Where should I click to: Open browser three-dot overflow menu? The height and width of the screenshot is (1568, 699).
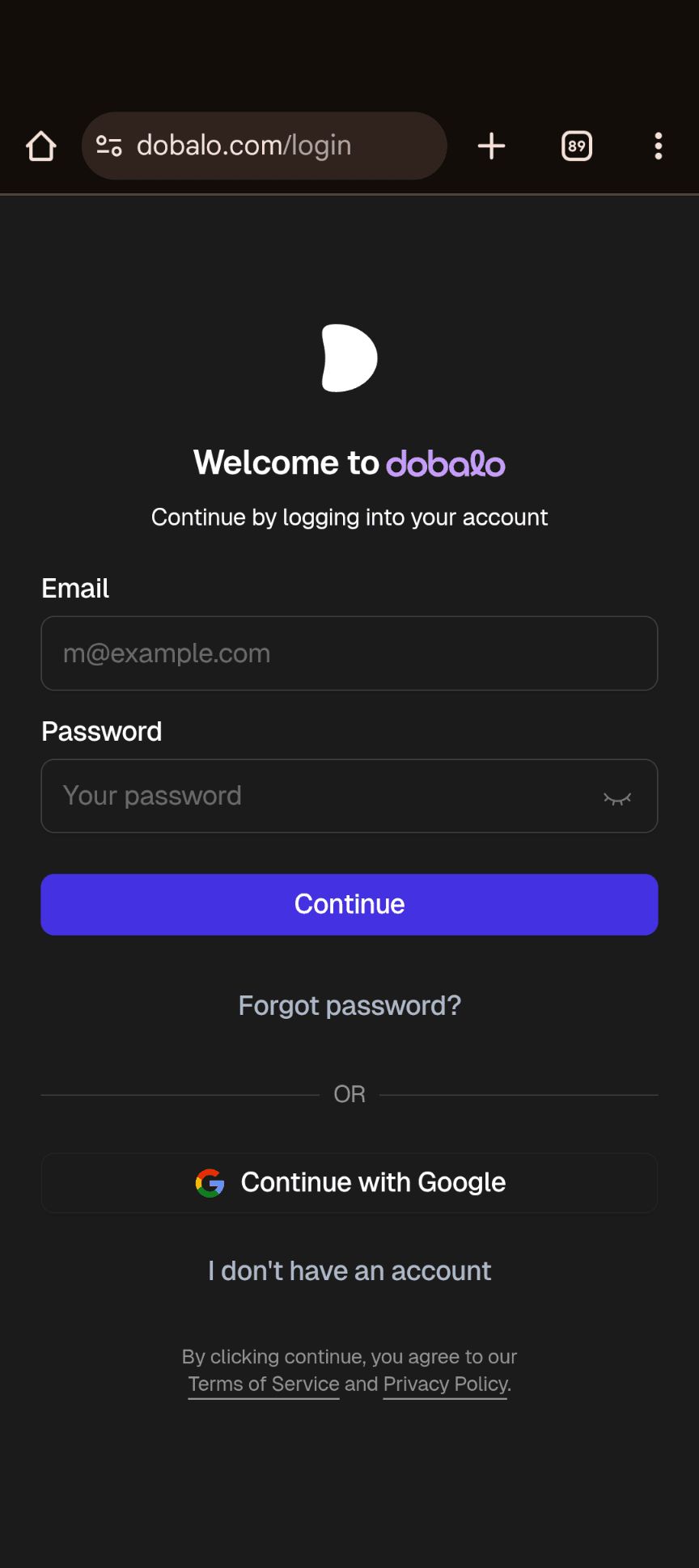pyautogui.click(x=659, y=146)
